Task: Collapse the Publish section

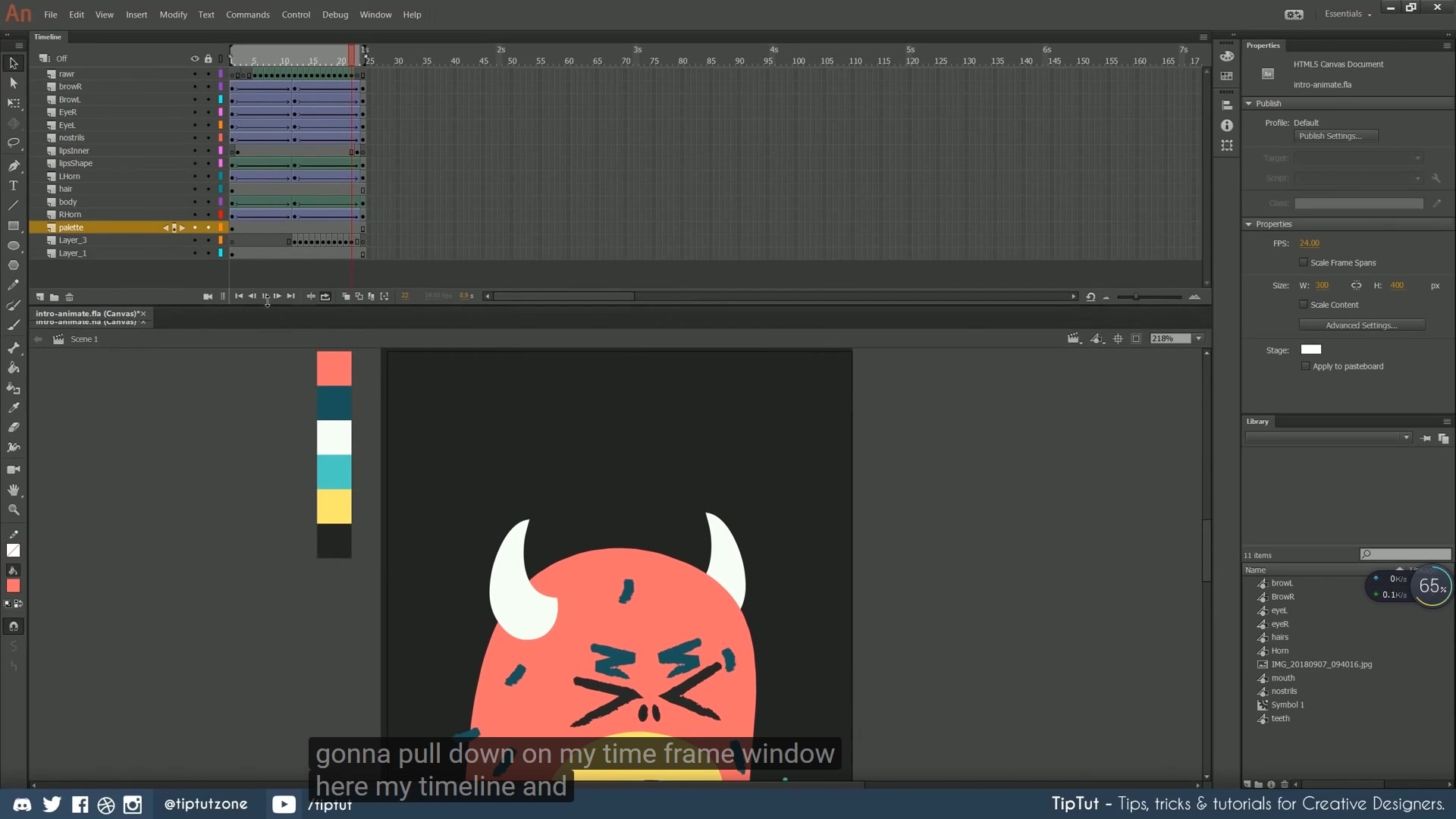Action: tap(1249, 104)
